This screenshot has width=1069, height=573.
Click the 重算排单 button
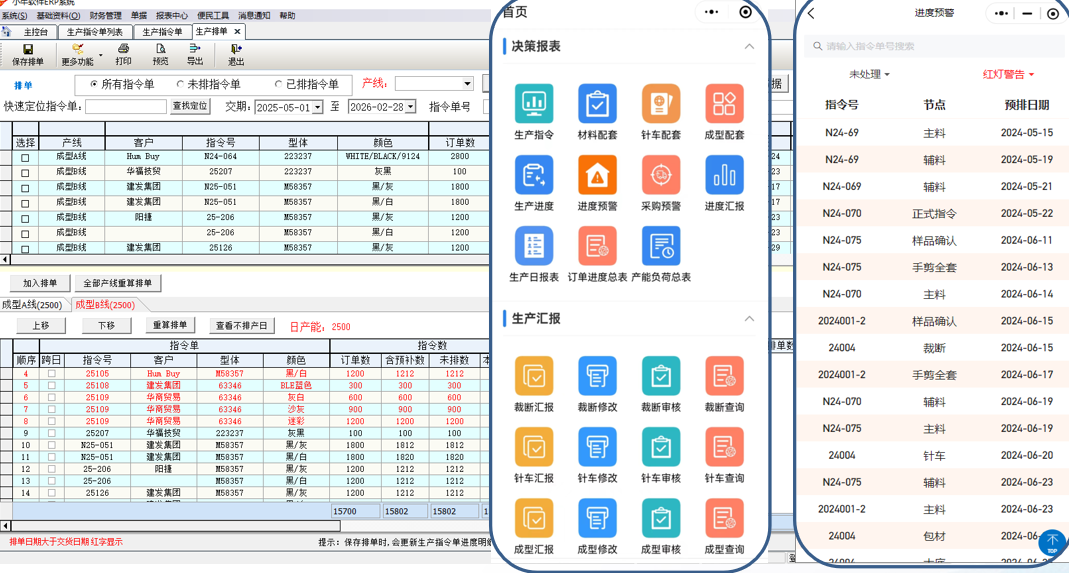(170, 325)
